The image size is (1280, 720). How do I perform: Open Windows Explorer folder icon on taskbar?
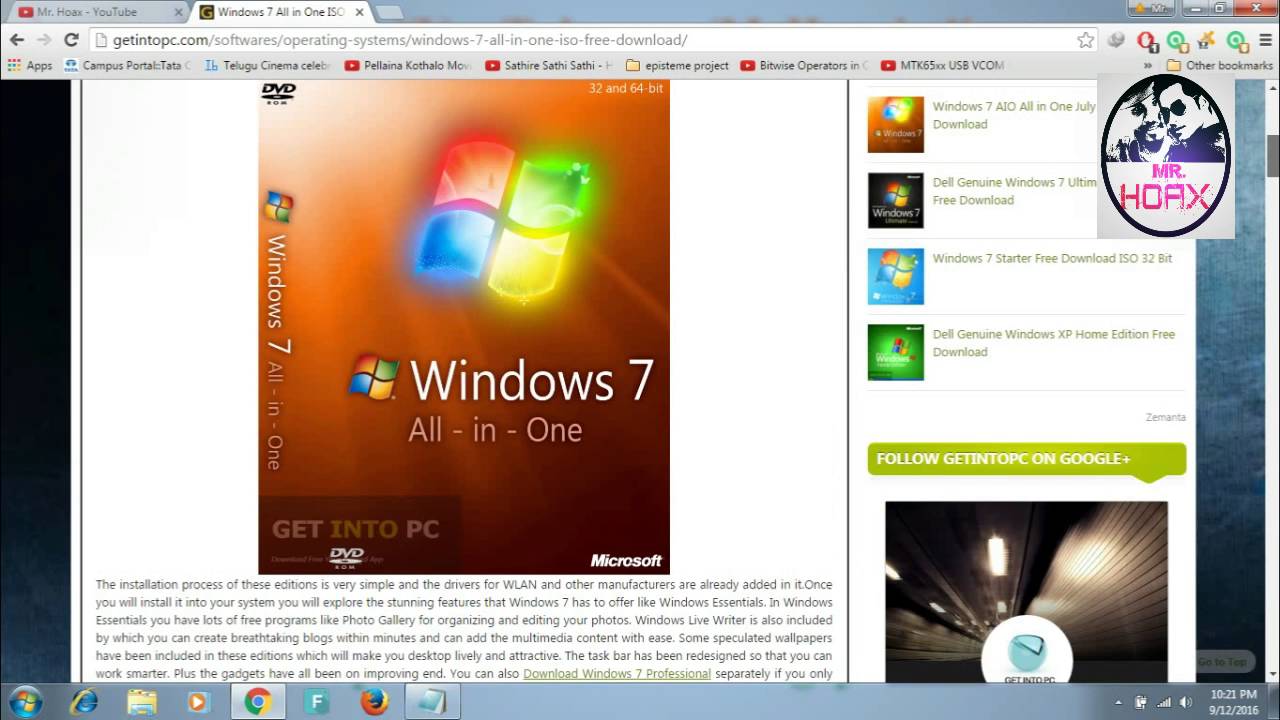coord(142,702)
